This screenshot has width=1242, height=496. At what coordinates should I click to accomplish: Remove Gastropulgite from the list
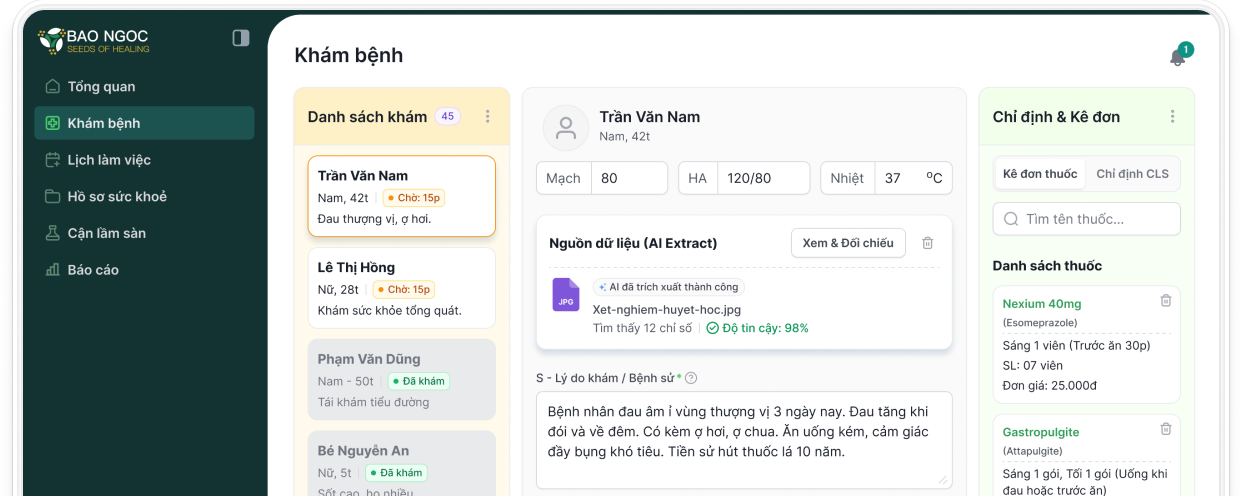(x=1165, y=429)
